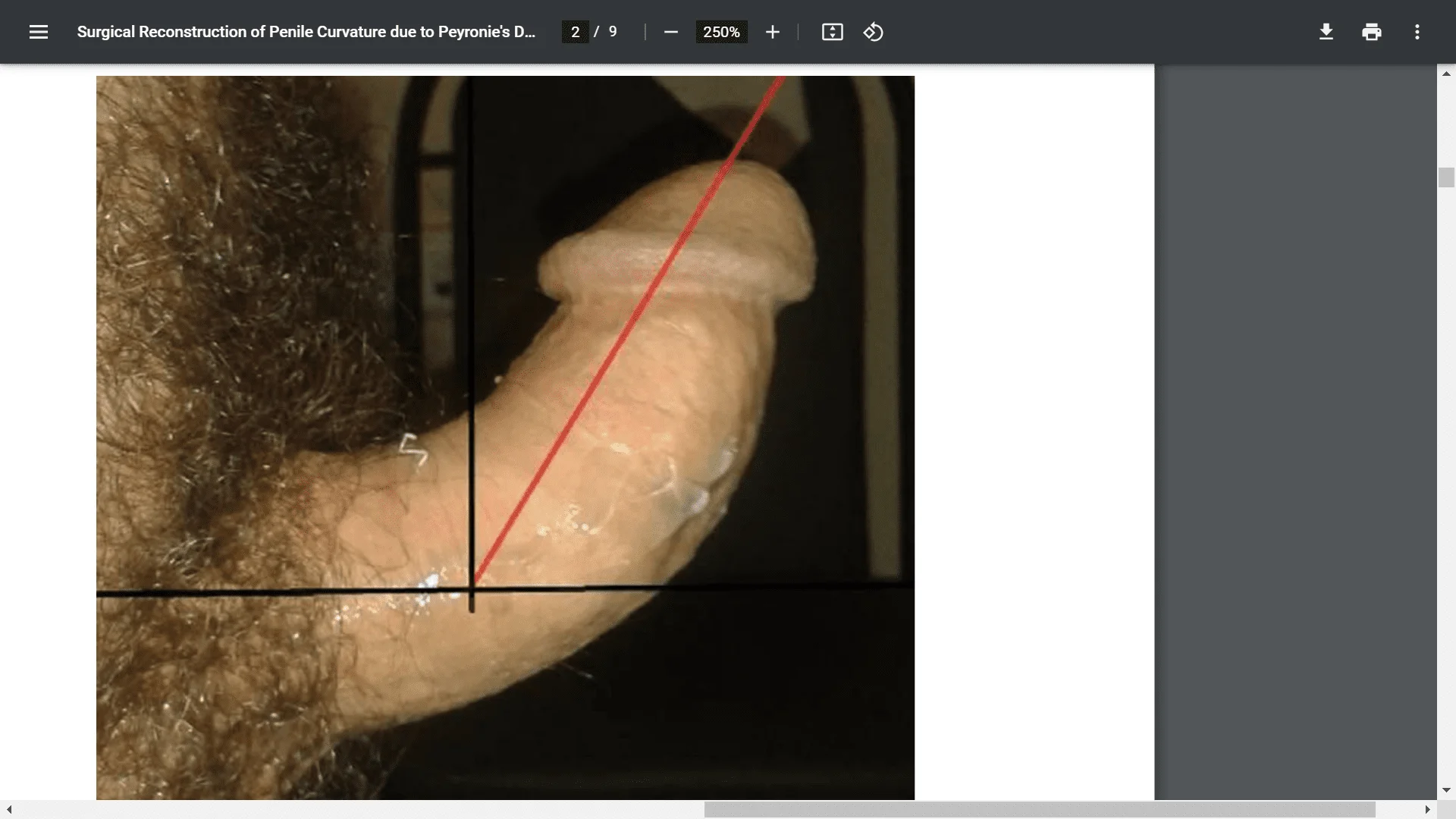1456x819 pixels.
Task: Edit the current page number field
Action: [x=575, y=32]
